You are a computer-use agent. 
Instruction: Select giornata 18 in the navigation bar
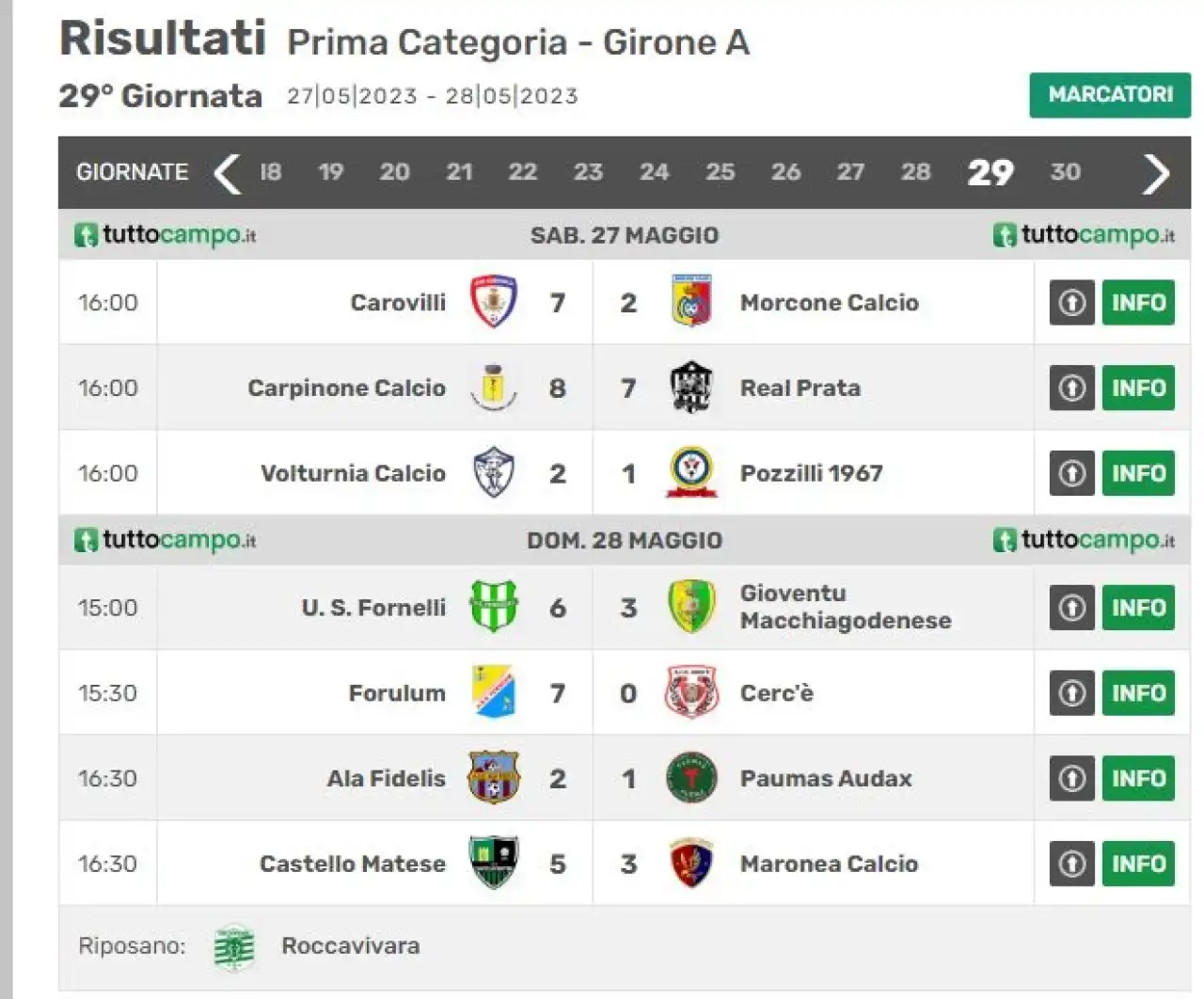(271, 172)
